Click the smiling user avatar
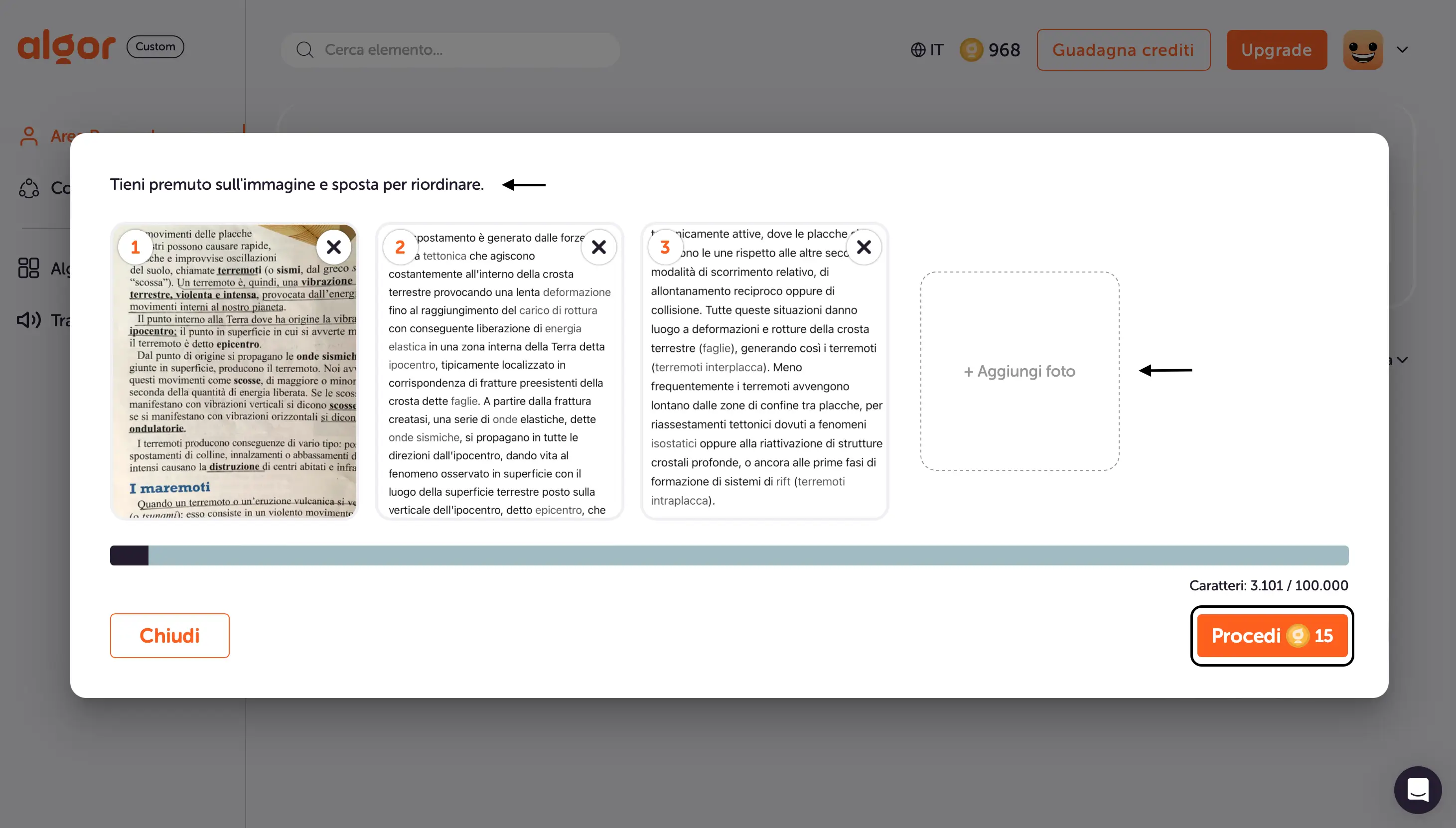 pos(1363,50)
